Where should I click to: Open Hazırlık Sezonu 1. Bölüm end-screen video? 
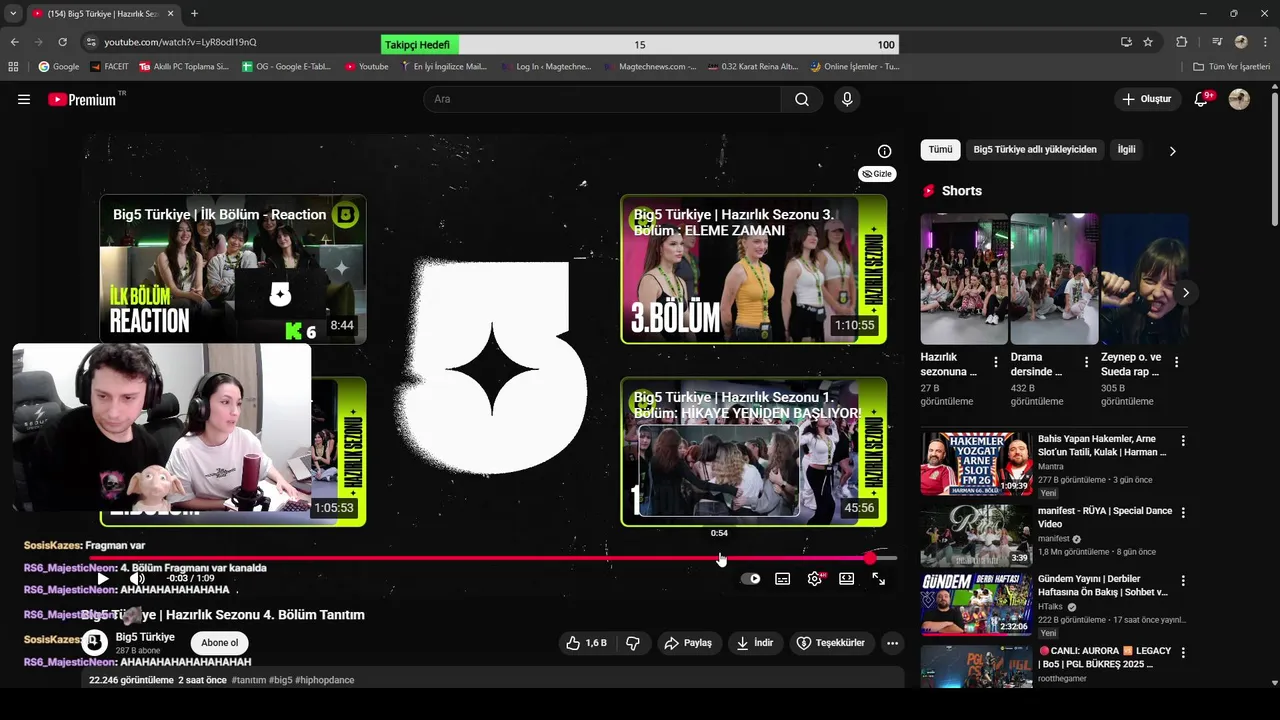coord(754,451)
